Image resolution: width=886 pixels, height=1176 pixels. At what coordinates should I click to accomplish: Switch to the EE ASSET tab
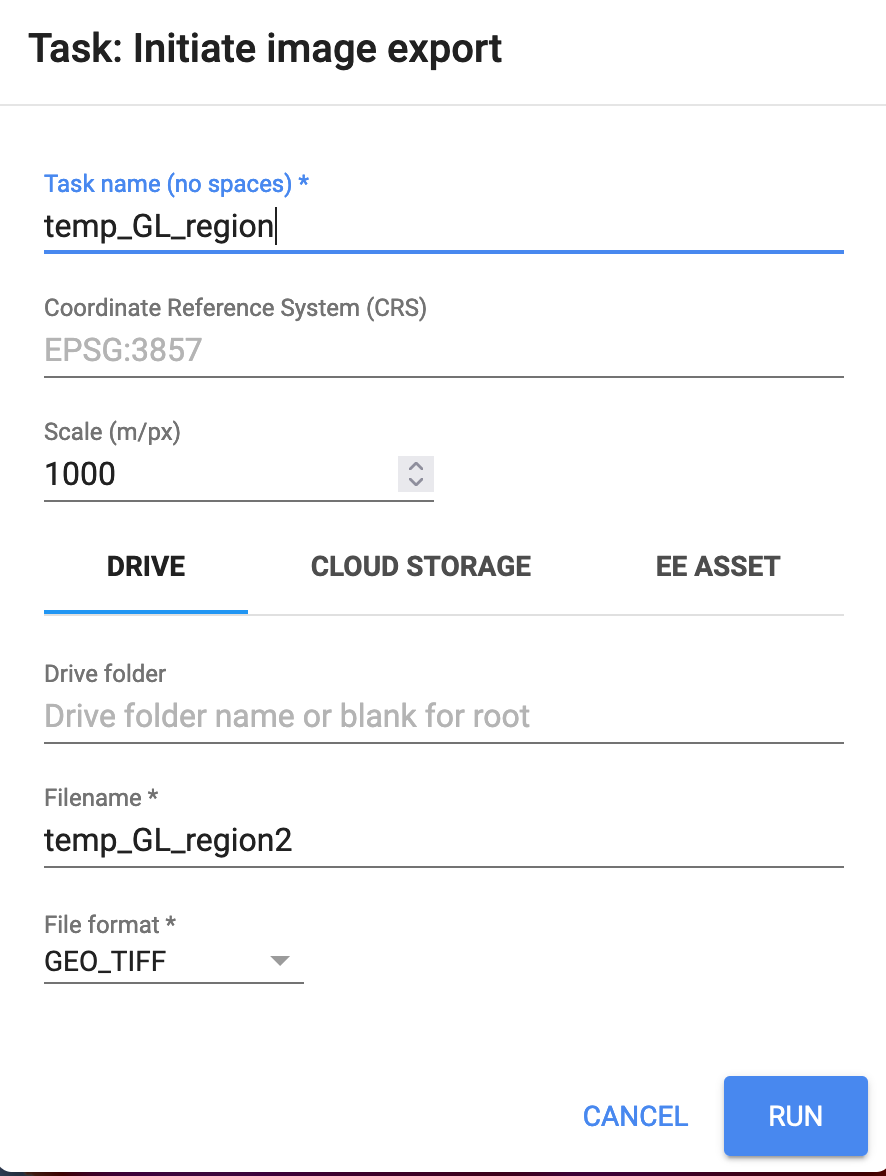click(x=718, y=567)
